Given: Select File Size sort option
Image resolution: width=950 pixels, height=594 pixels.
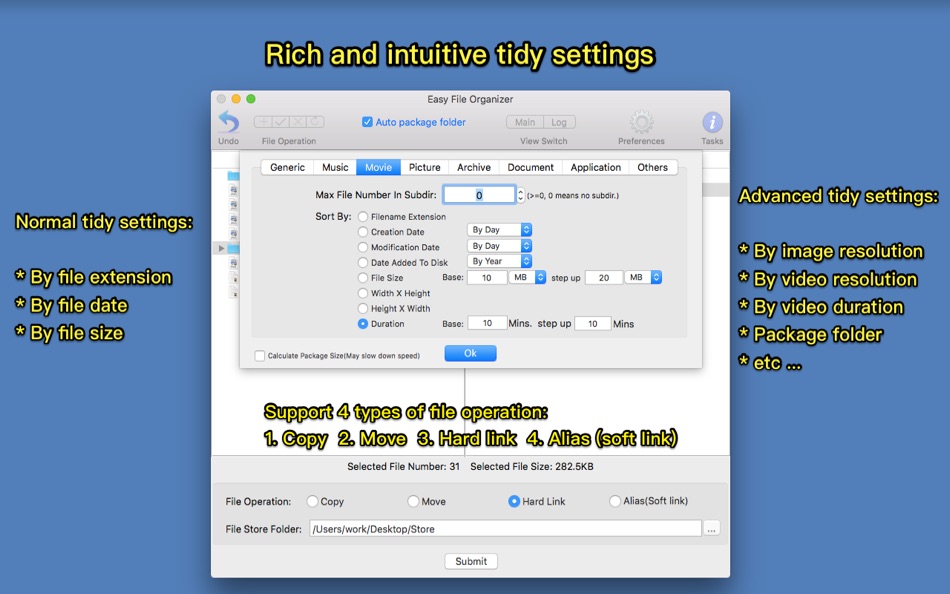Looking at the screenshot, I should pyautogui.click(x=362, y=278).
